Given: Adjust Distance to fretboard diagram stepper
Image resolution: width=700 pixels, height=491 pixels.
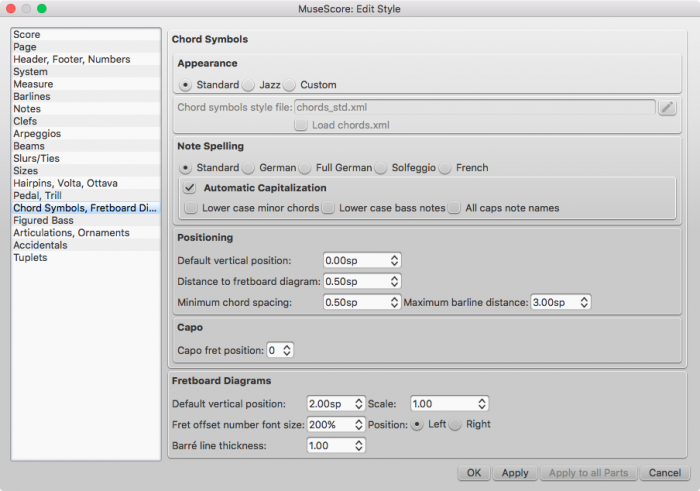Looking at the screenshot, I should click(x=394, y=282).
